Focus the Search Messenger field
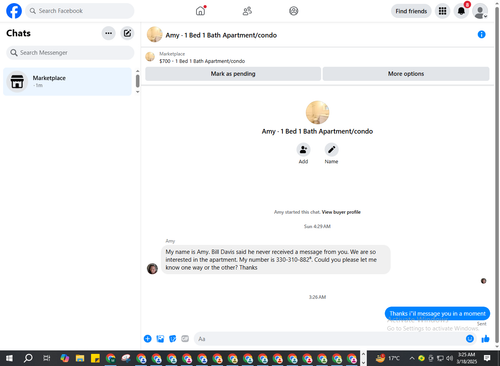 coord(70,53)
